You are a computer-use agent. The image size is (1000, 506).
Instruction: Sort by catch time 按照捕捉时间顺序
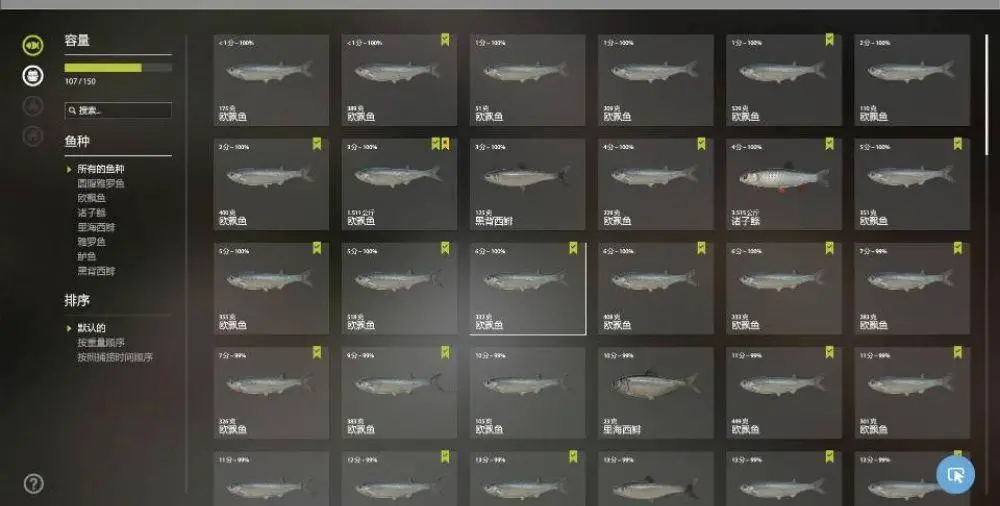115,357
